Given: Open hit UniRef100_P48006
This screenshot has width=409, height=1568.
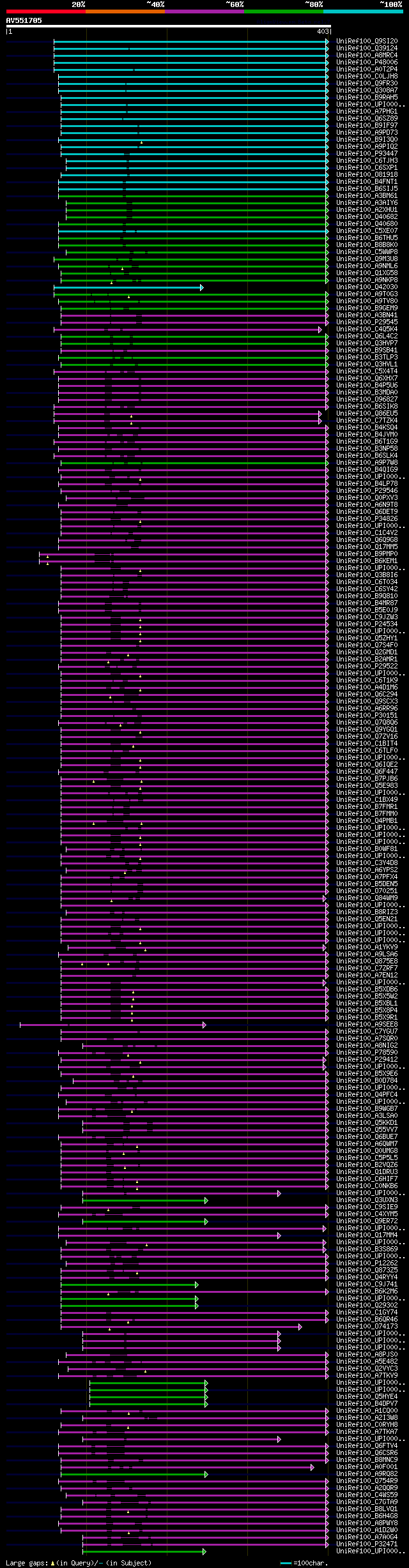Looking at the screenshot, I should click(x=367, y=62).
